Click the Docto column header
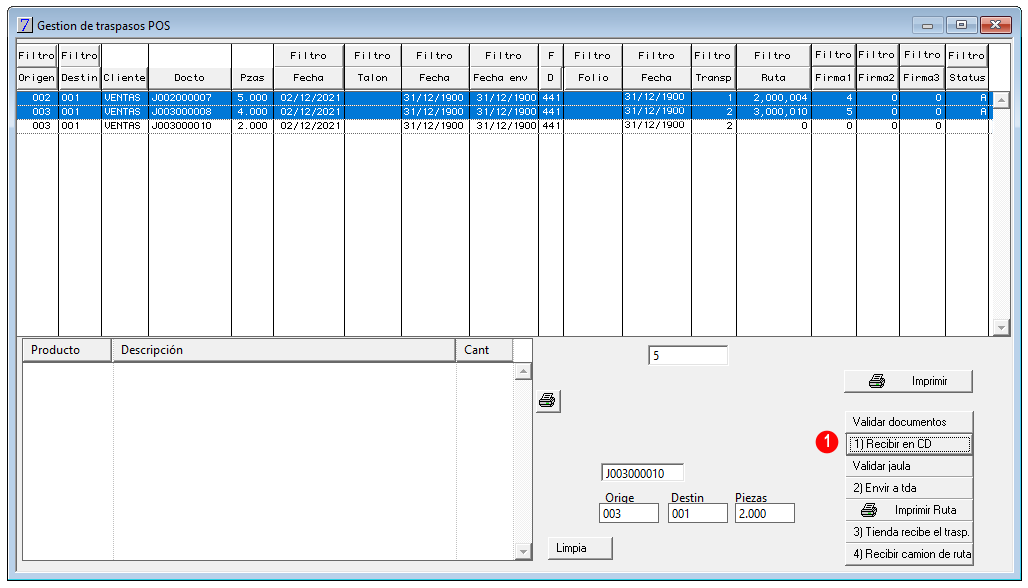 [x=189, y=77]
